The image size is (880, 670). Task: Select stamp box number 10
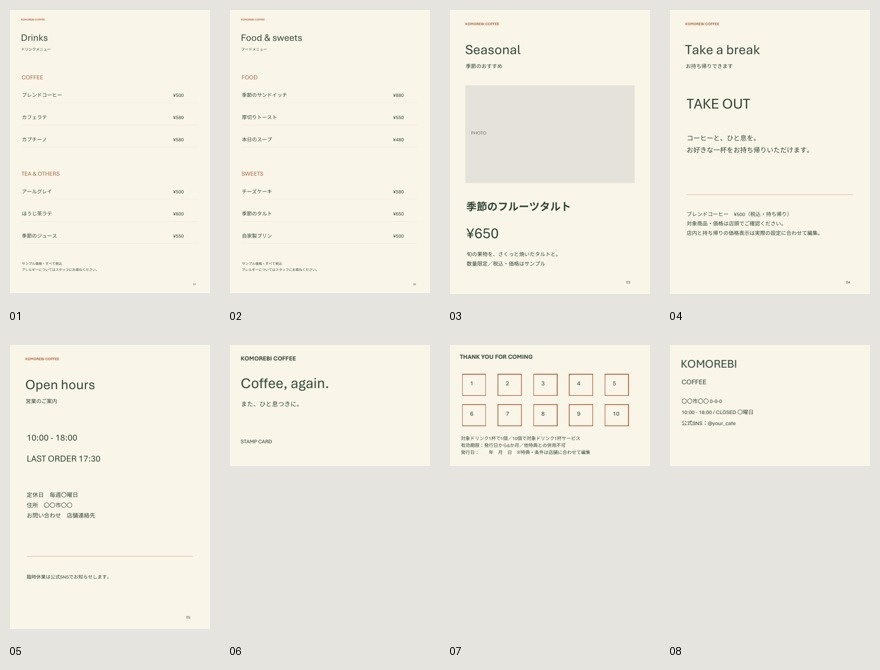[x=616, y=415]
